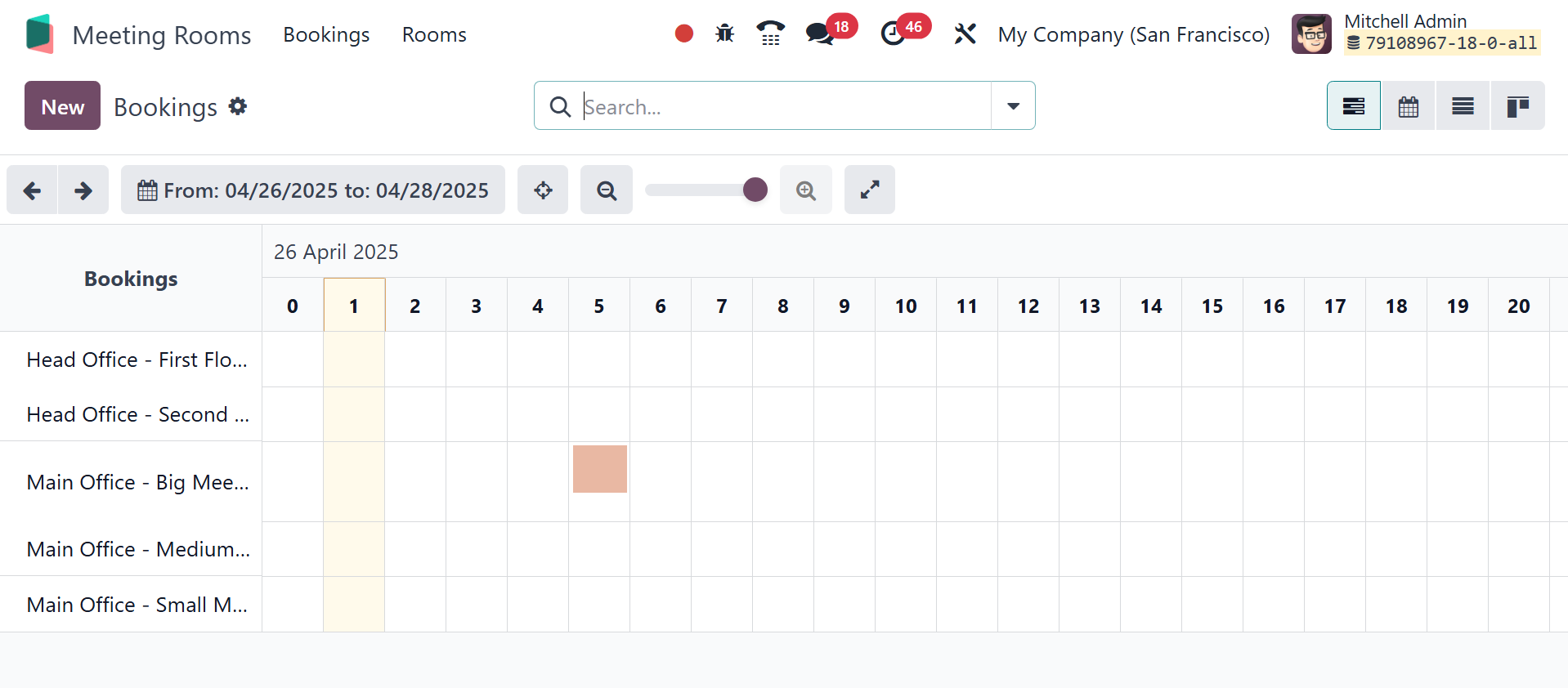This screenshot has width=1568, height=688.
Task: Switch to the calendar view
Action: point(1408,106)
